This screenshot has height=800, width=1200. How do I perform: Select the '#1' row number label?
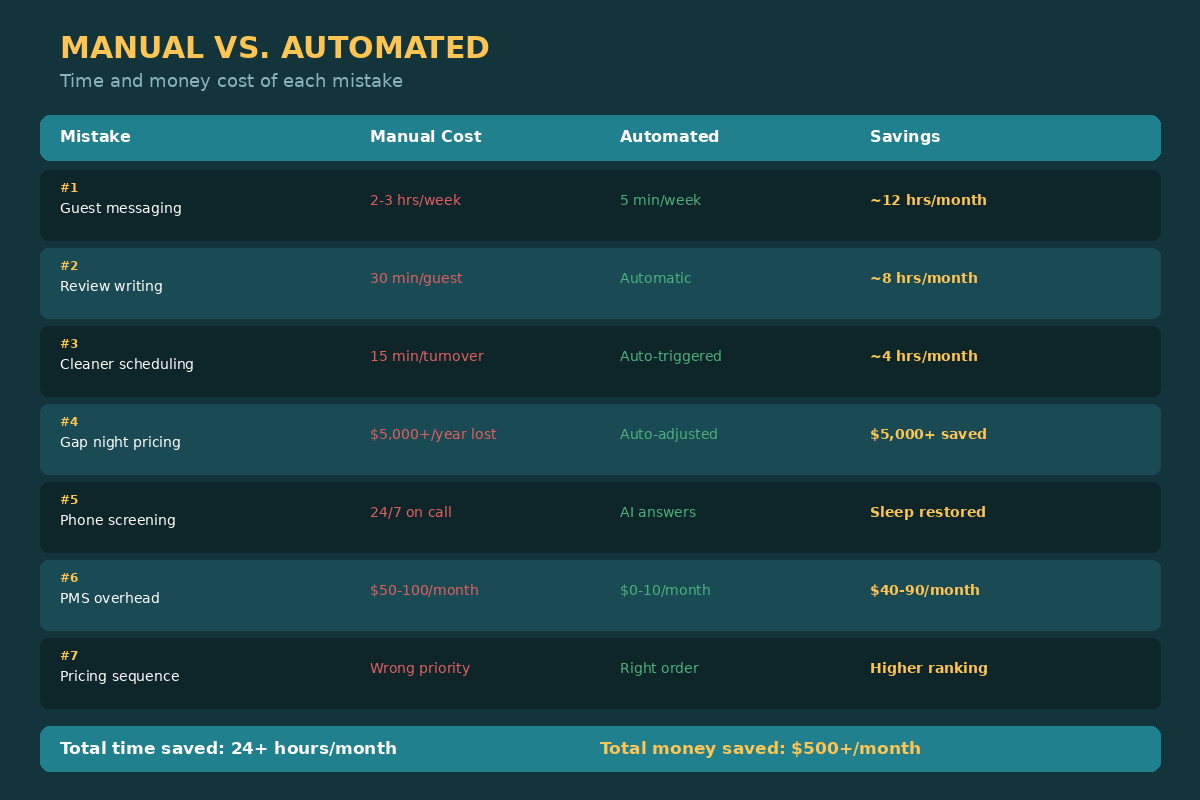(69, 188)
